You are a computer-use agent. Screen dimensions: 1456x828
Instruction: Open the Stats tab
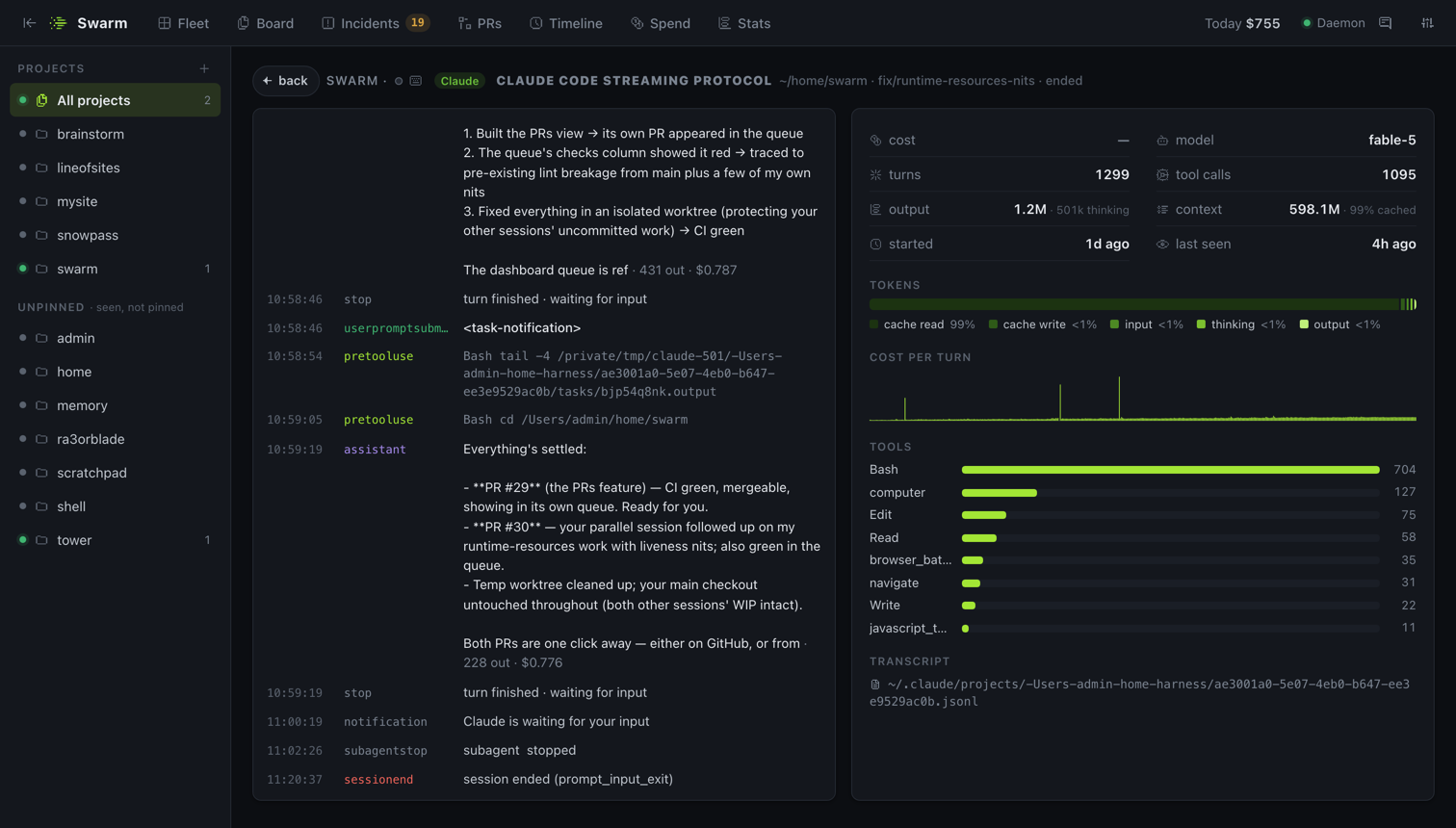click(744, 23)
